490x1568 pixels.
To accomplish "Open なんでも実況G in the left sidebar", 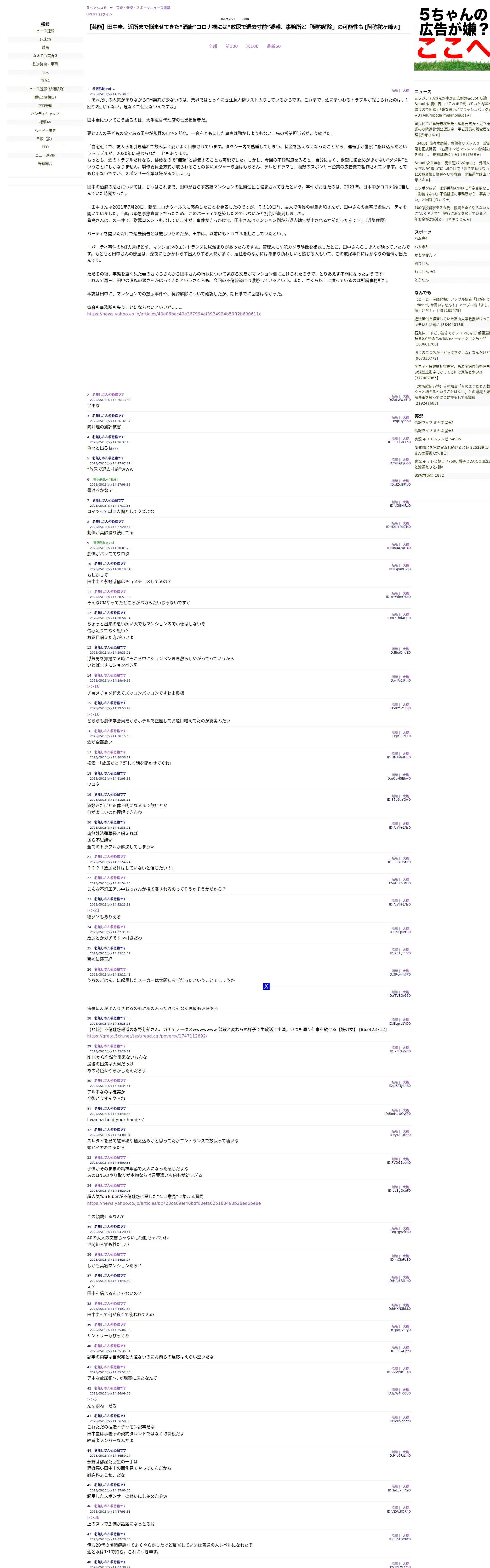I will pyautogui.click(x=45, y=56).
